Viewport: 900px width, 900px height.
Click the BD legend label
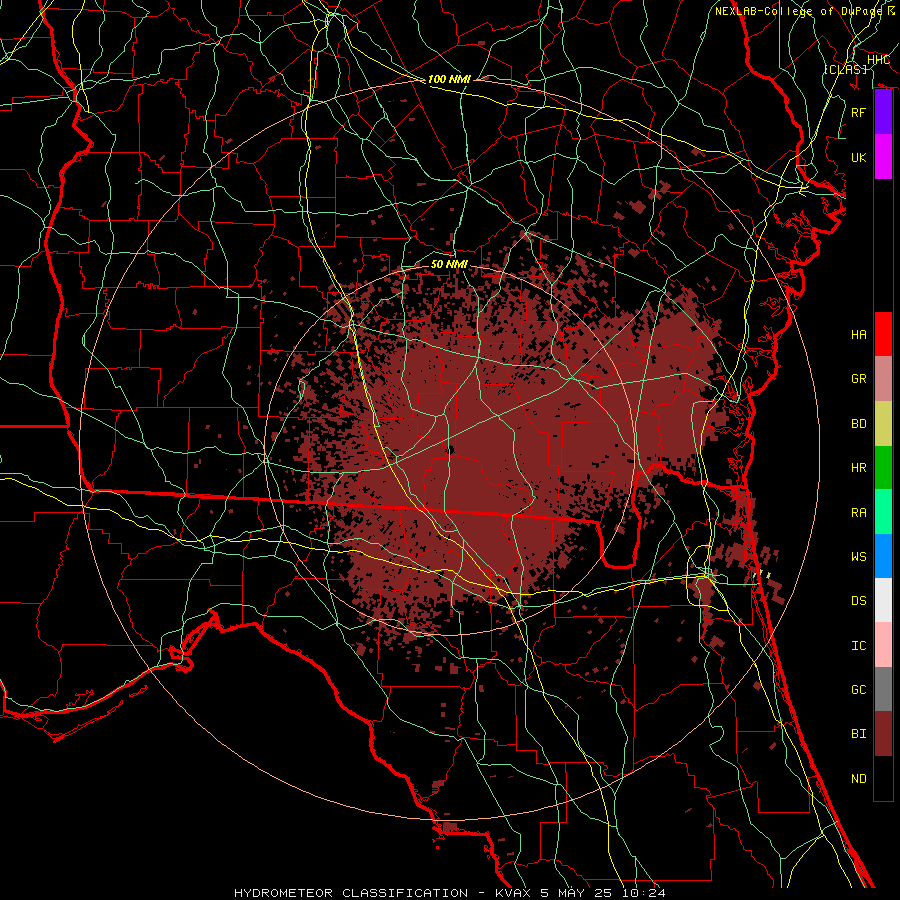coord(859,424)
